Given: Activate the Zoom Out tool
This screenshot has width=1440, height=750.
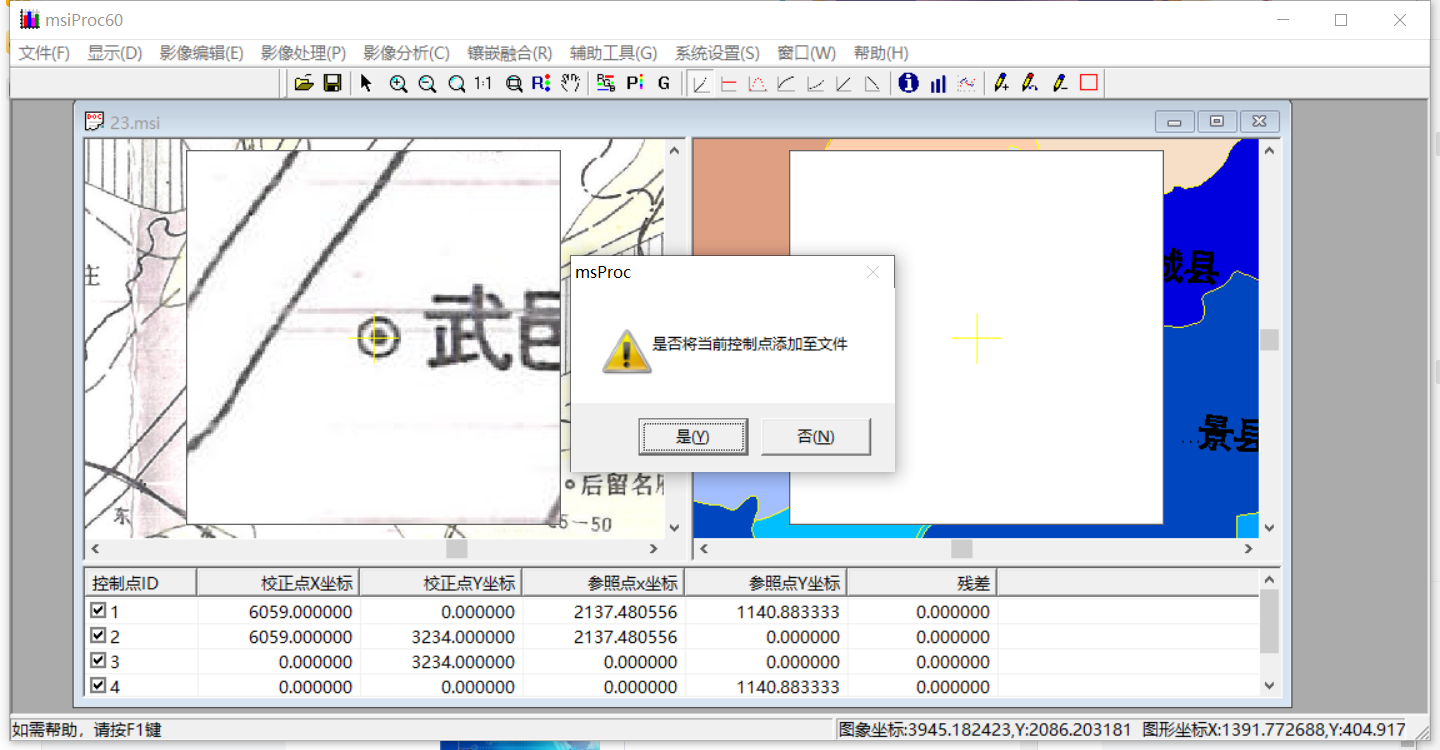Looking at the screenshot, I should (427, 83).
